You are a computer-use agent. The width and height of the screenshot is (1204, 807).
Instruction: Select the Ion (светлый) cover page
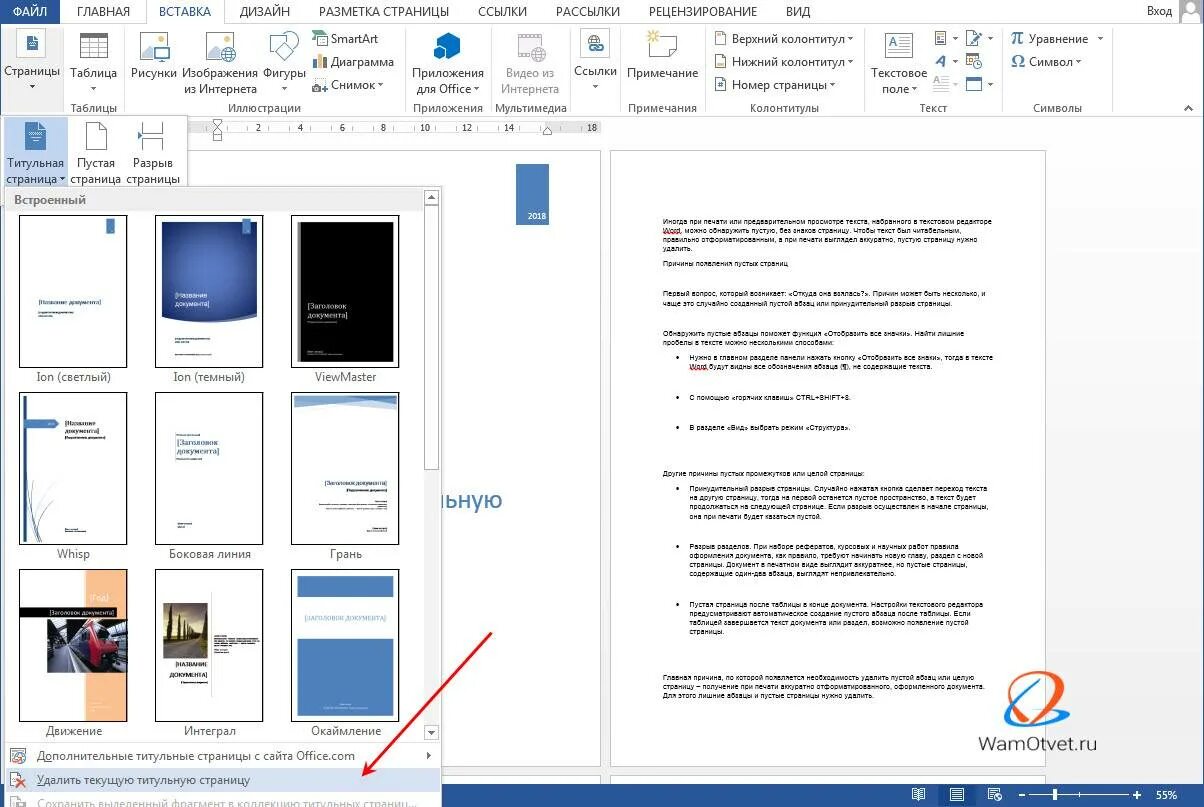73,300
